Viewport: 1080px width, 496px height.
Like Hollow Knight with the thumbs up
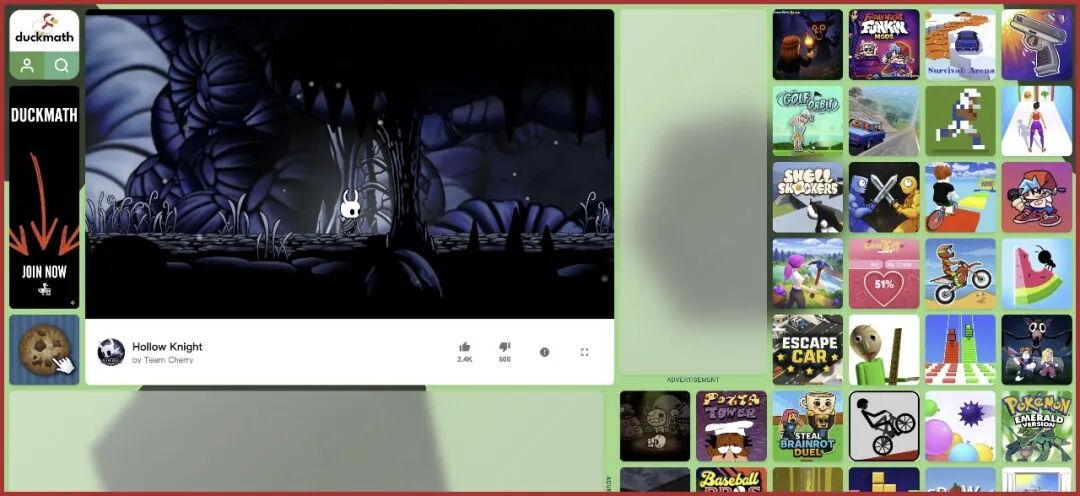(x=465, y=348)
